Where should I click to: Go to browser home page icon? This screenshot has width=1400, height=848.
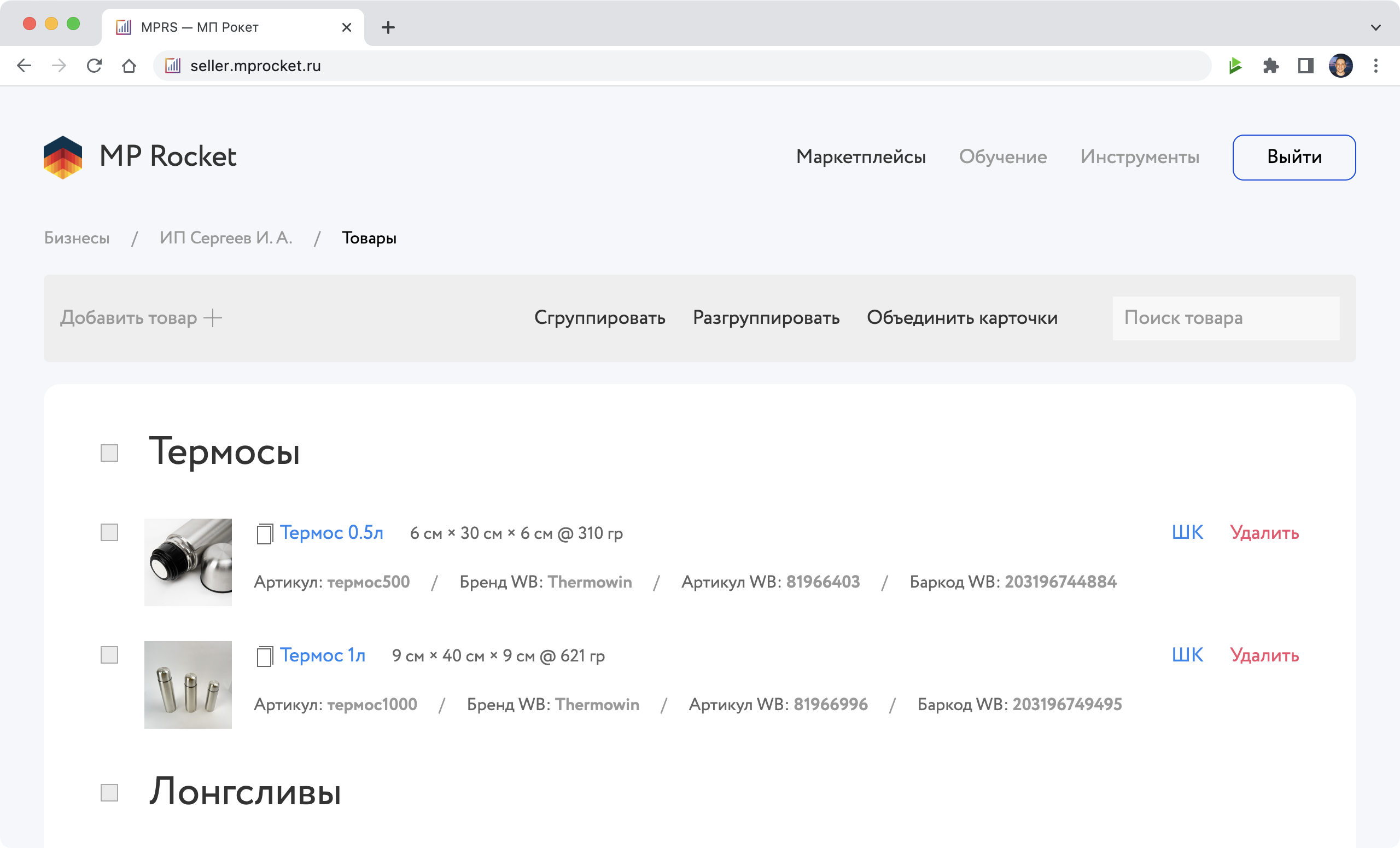click(129, 66)
